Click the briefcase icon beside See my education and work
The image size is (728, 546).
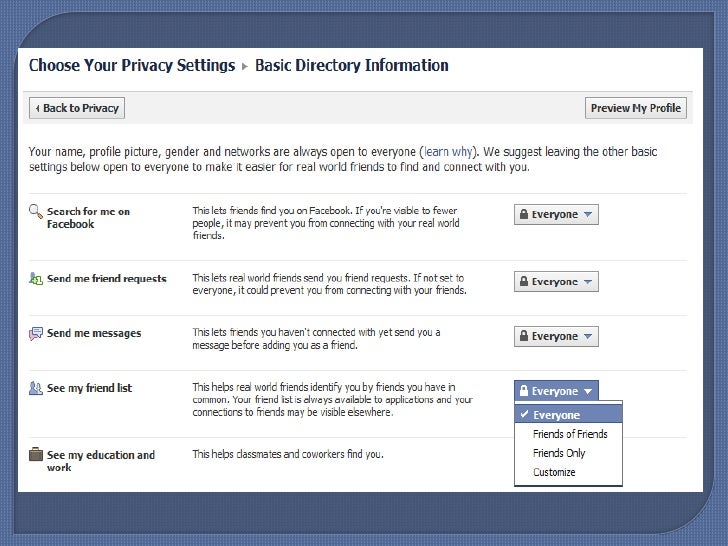(36, 454)
